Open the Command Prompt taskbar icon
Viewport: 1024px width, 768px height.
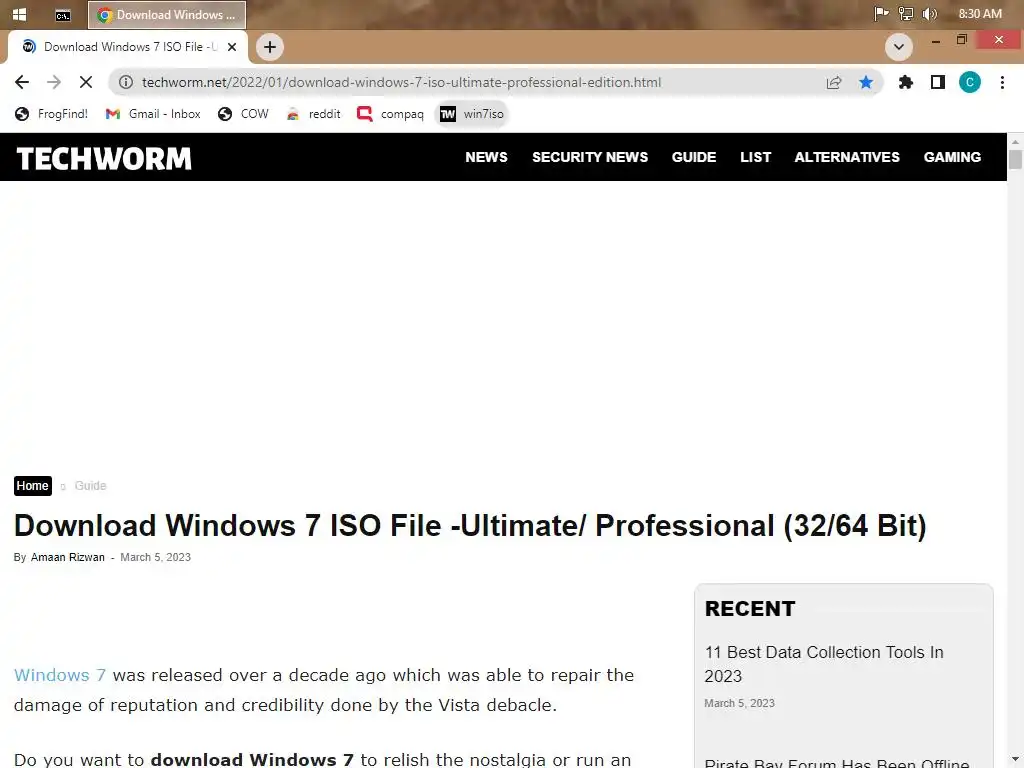[63, 15]
